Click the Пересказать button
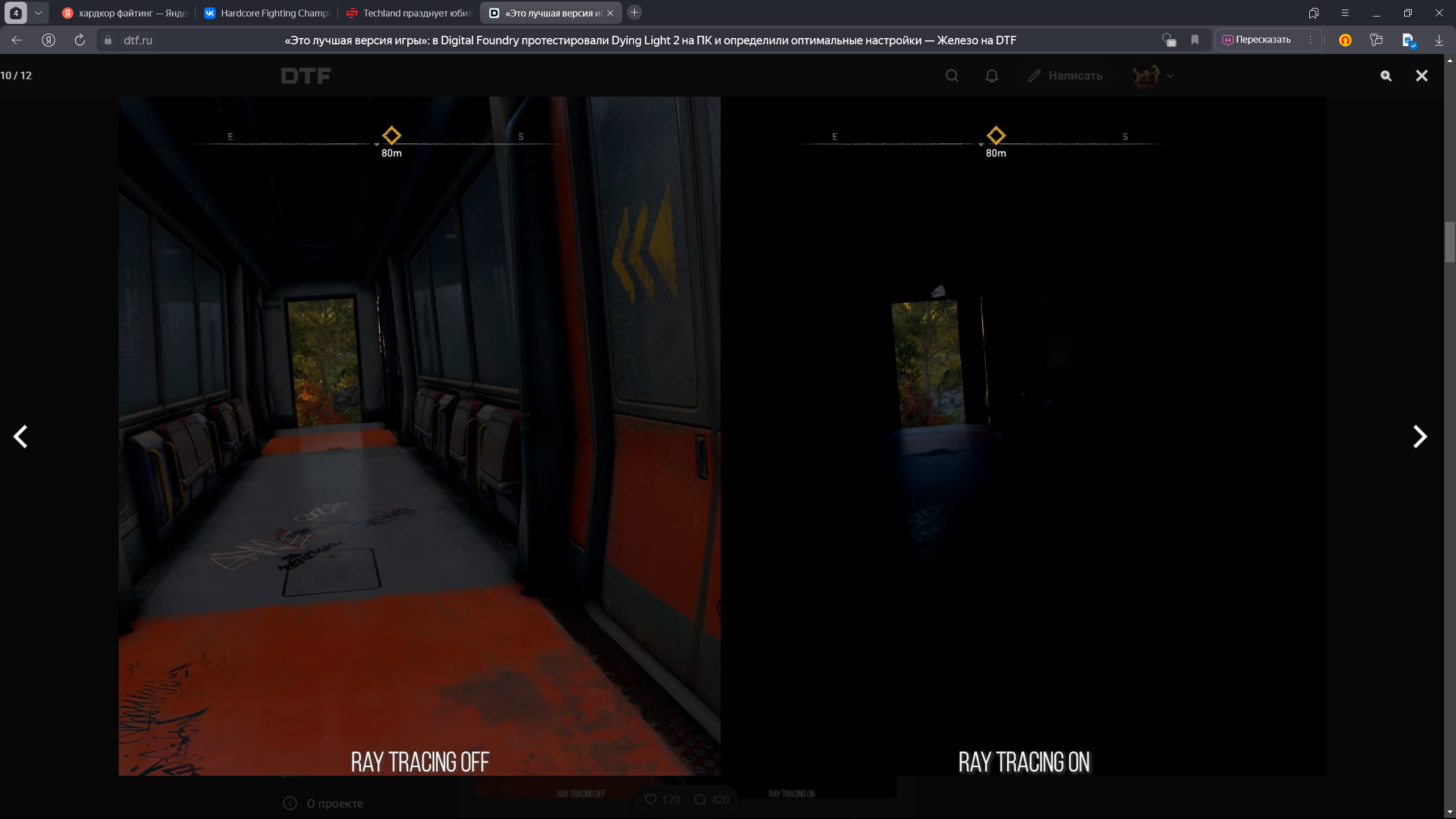This screenshot has width=1456, height=819. [x=1256, y=40]
